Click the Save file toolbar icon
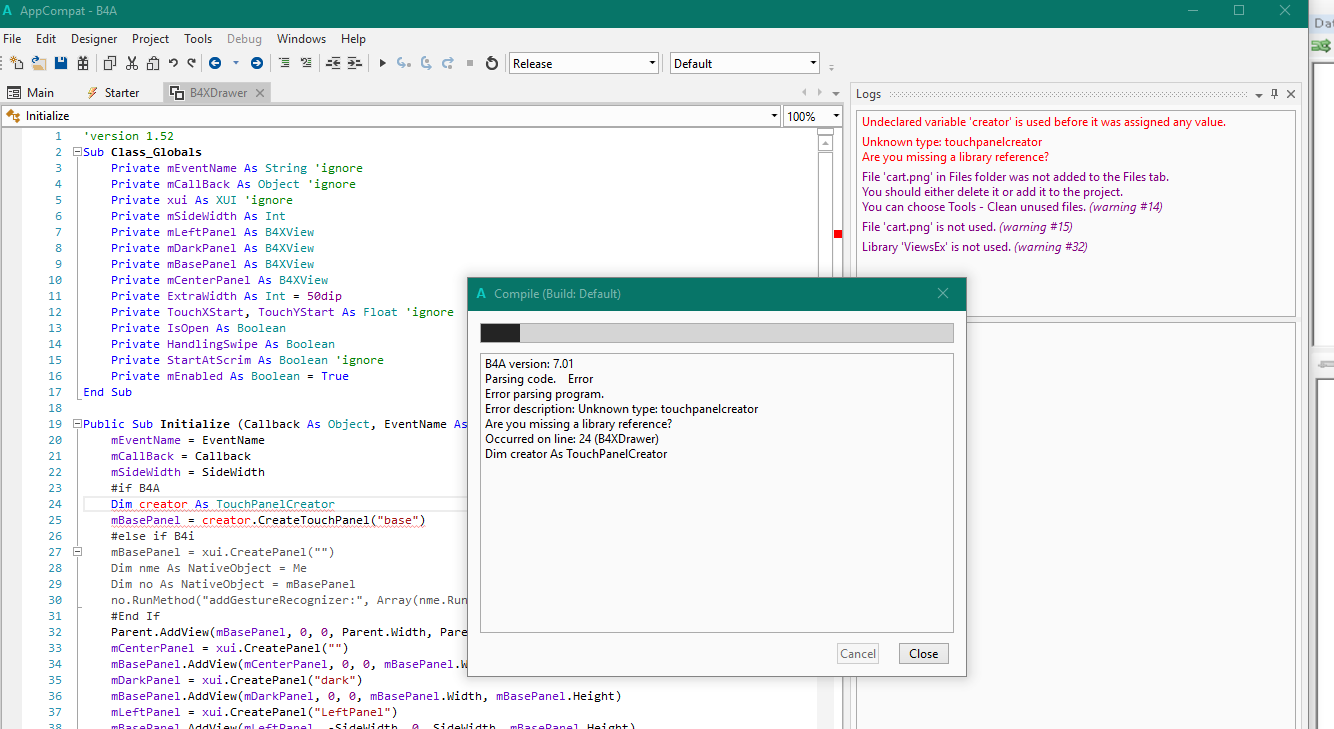 (61, 63)
